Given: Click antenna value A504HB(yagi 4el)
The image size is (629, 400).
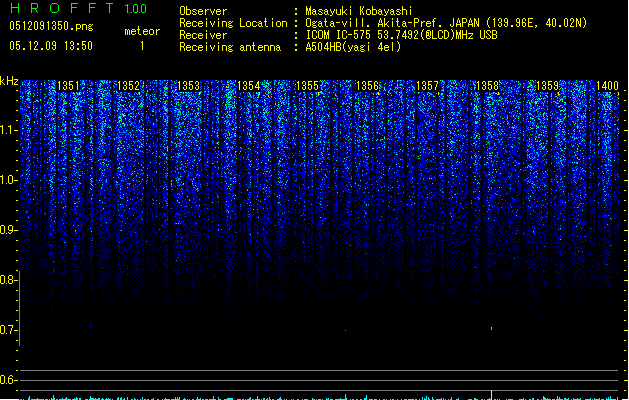Looking at the screenshot, I should tap(353, 47).
